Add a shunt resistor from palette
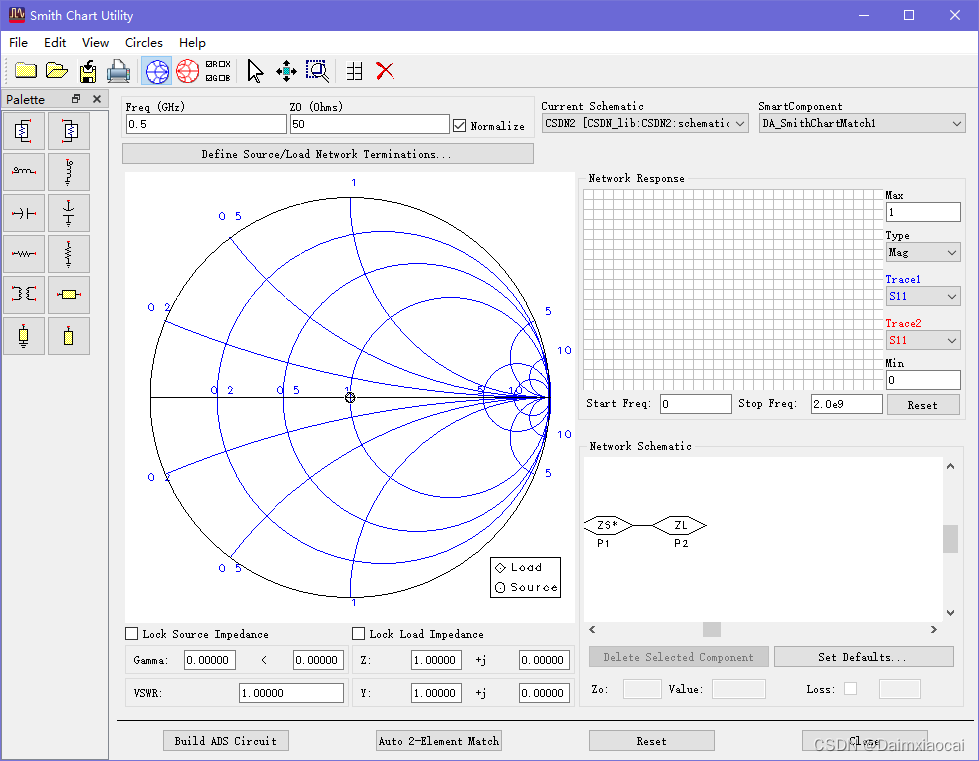The image size is (979, 761). [69, 253]
